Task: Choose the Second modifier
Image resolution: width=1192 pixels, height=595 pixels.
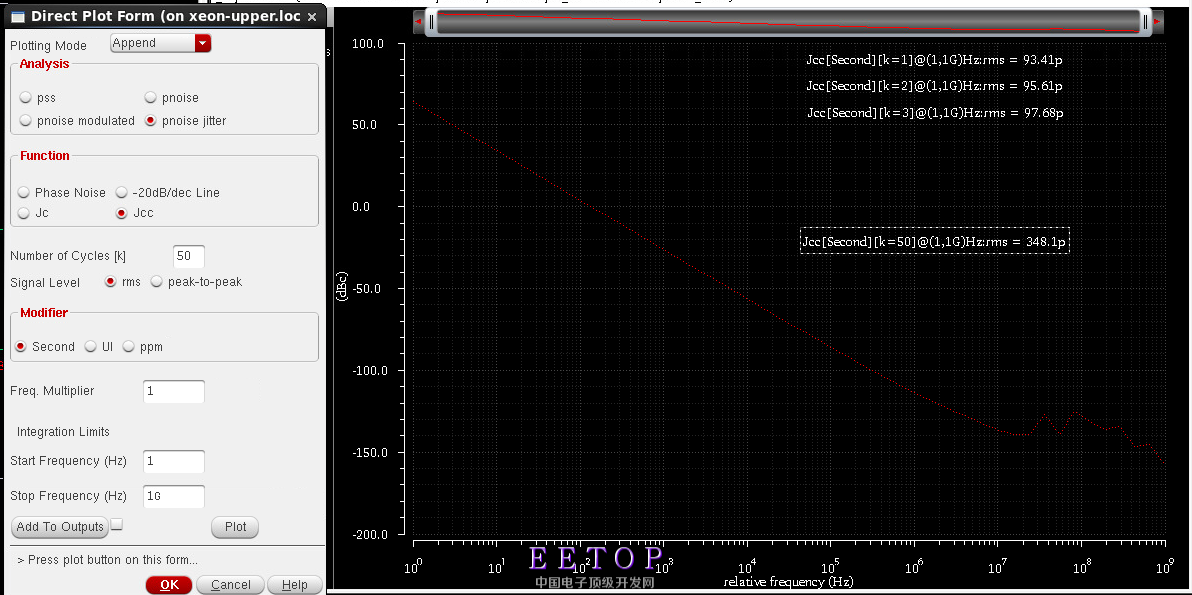Action: click(21, 347)
